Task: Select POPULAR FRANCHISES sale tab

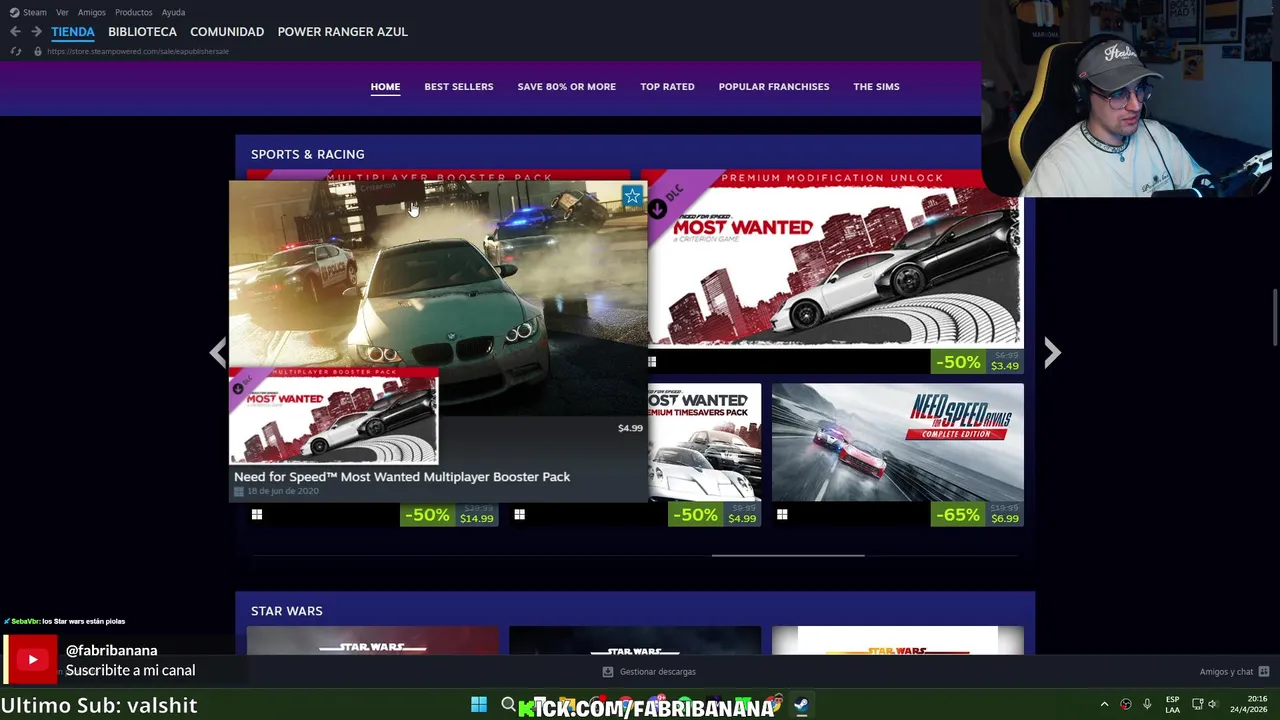Action: pyautogui.click(x=774, y=87)
